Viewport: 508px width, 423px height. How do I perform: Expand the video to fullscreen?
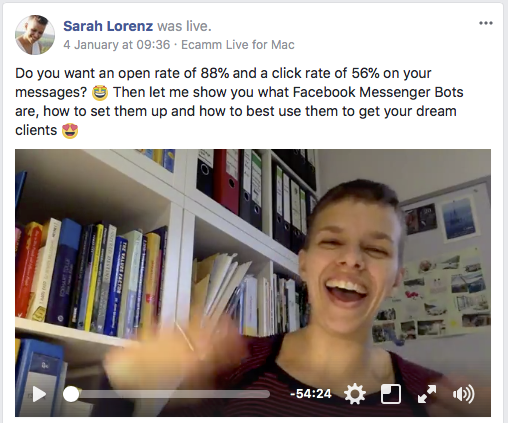[x=427, y=394]
